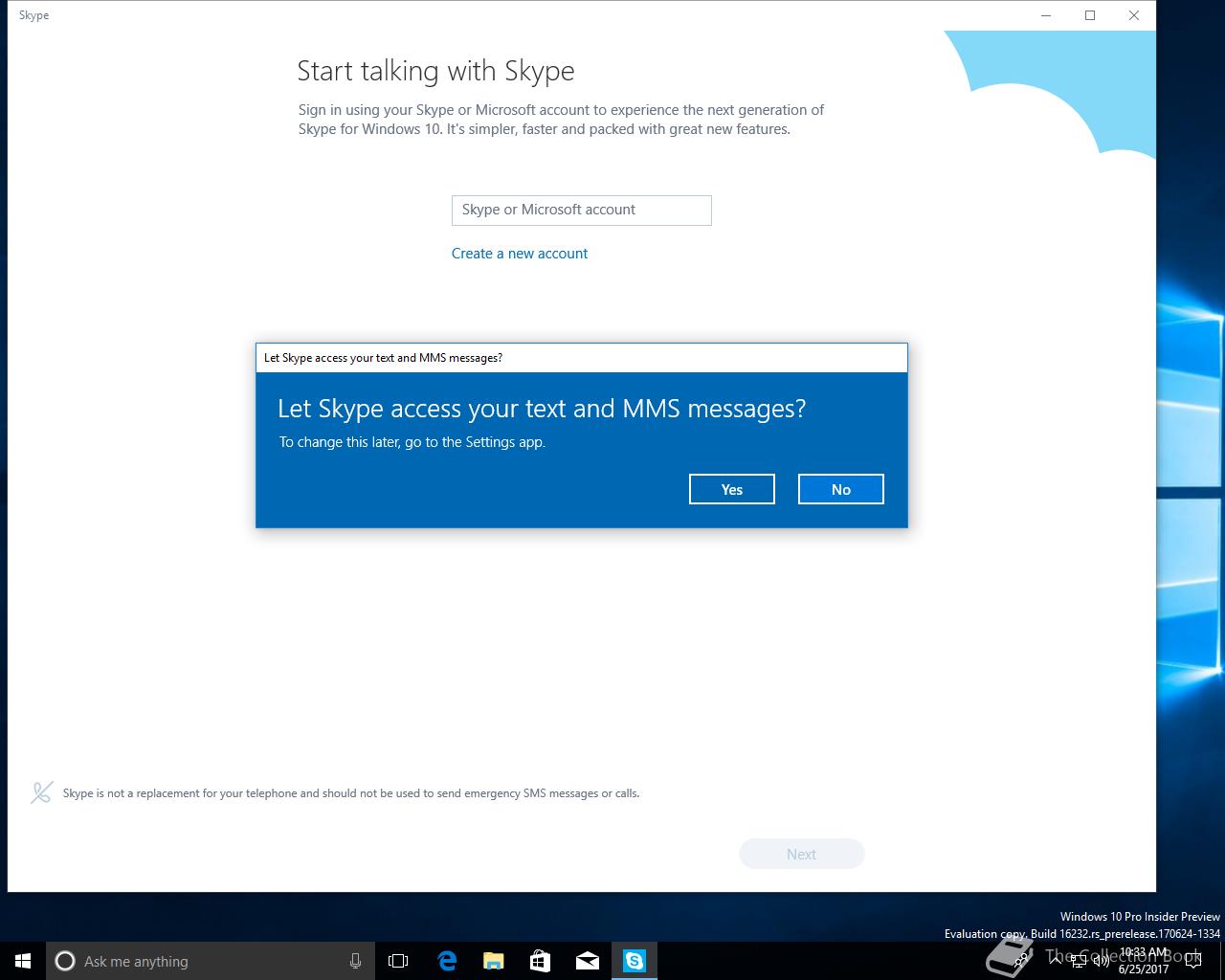Image resolution: width=1225 pixels, height=980 pixels.
Task: Click the crossed-out phone icon beside the disclaimer
Action: coord(41,792)
